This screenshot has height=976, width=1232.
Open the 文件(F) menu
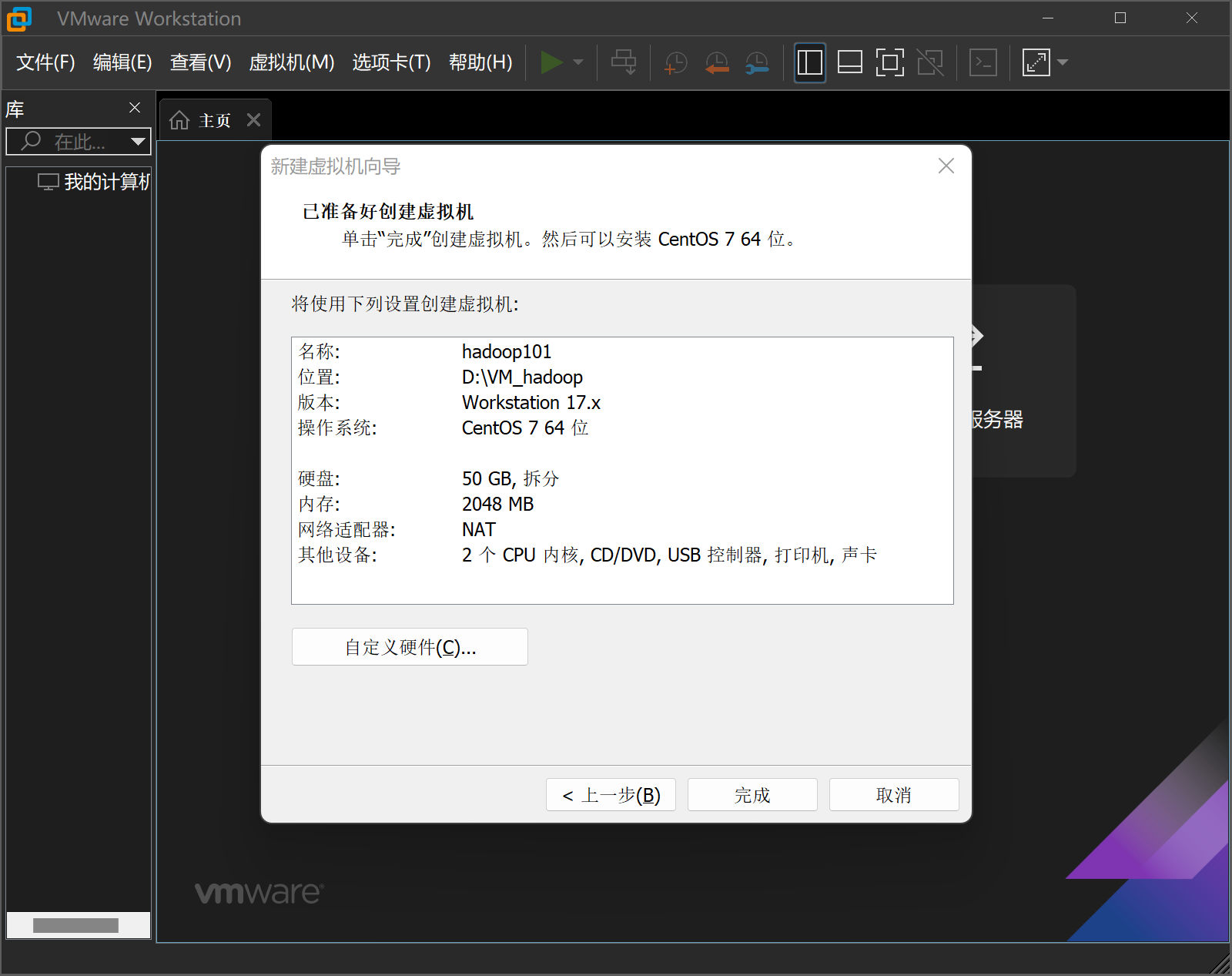click(x=45, y=62)
